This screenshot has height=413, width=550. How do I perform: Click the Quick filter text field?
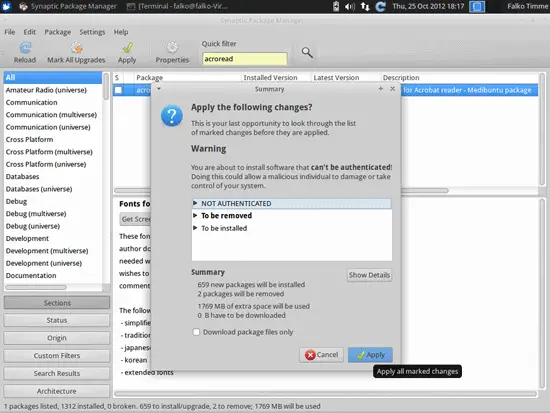coord(244,59)
